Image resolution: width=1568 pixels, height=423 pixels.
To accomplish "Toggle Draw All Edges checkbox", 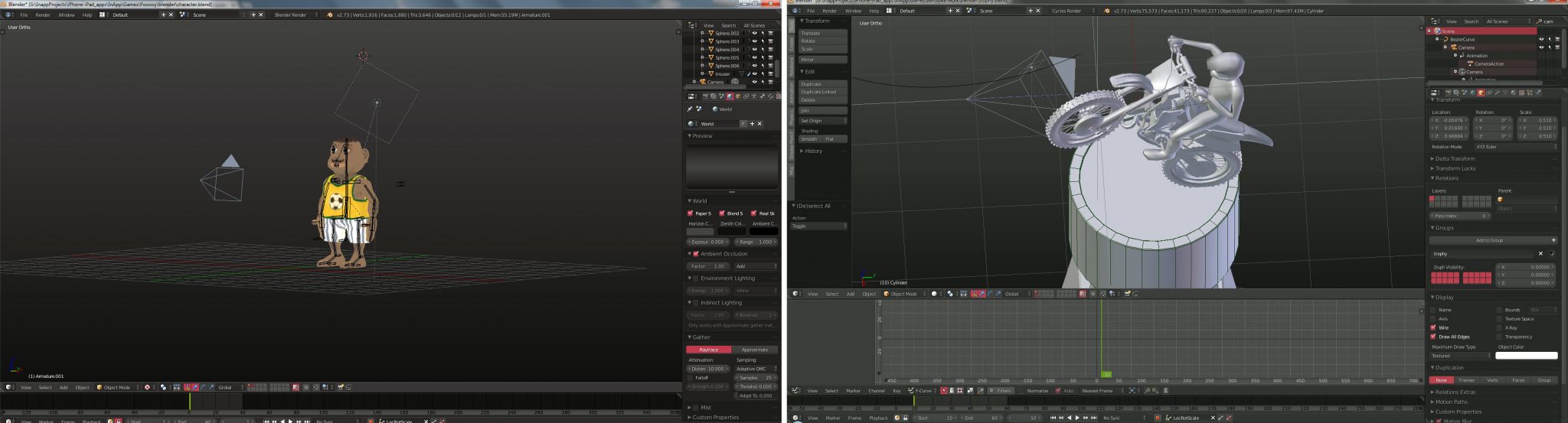I will click(x=1433, y=337).
